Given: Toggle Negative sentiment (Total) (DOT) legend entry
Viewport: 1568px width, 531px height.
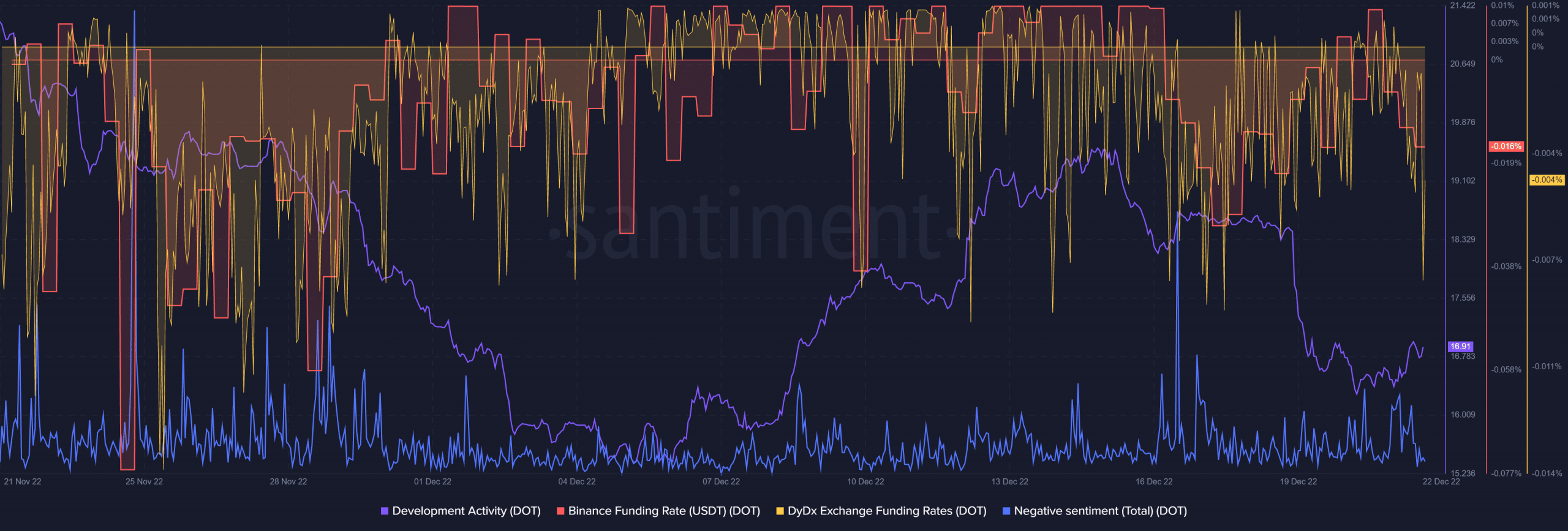Looking at the screenshot, I should 1094,511.
